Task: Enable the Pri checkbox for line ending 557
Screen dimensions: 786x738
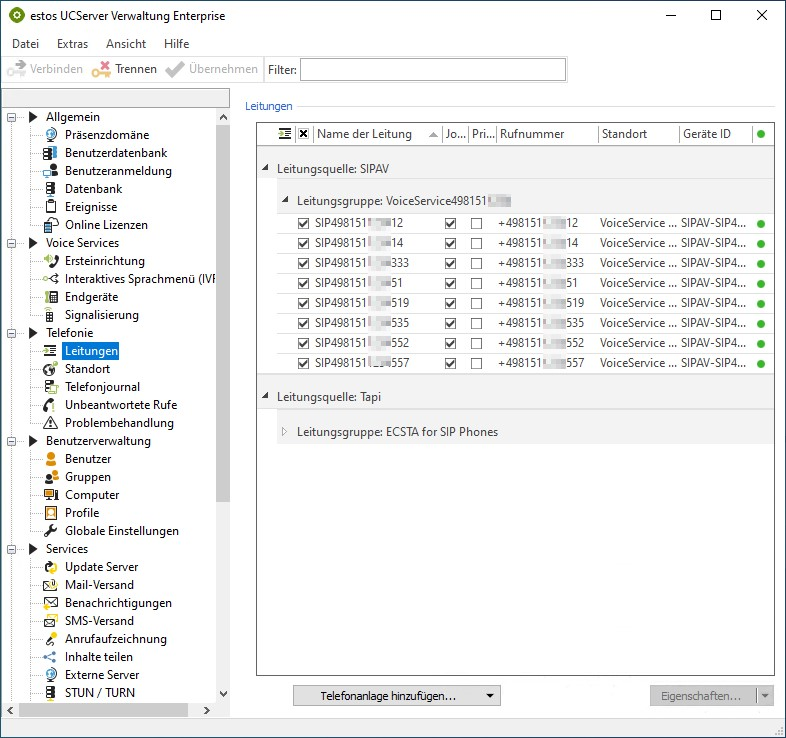Action: (477, 363)
